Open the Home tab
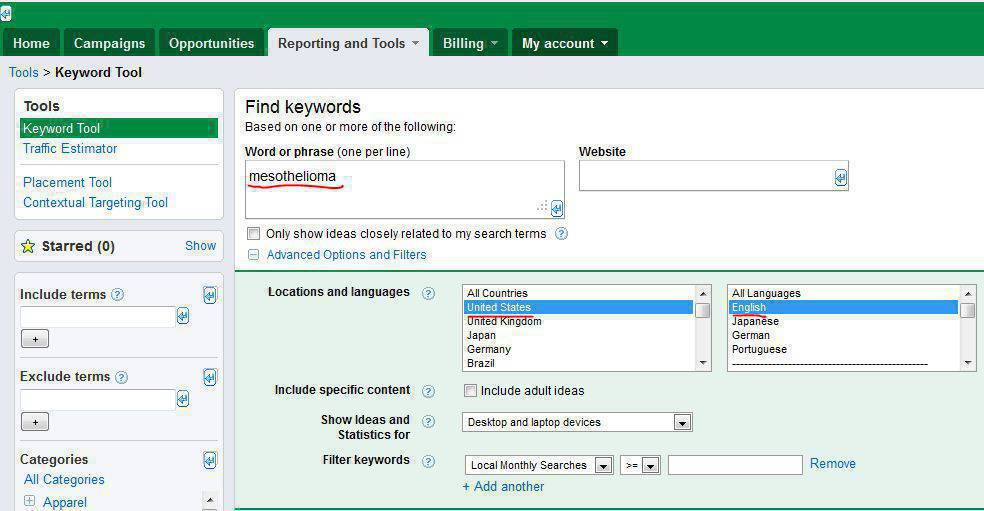 click(x=31, y=43)
